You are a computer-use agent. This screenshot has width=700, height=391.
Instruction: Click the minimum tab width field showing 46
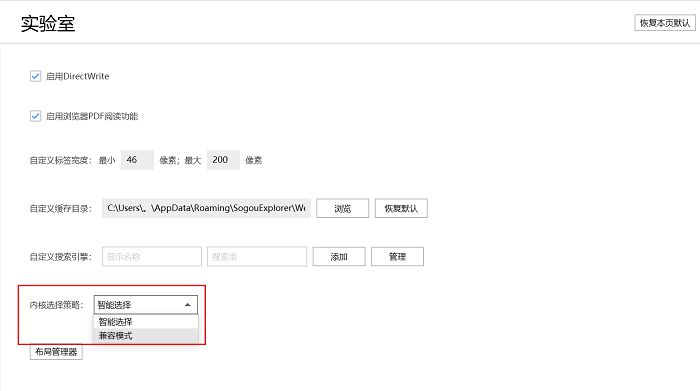(x=137, y=160)
